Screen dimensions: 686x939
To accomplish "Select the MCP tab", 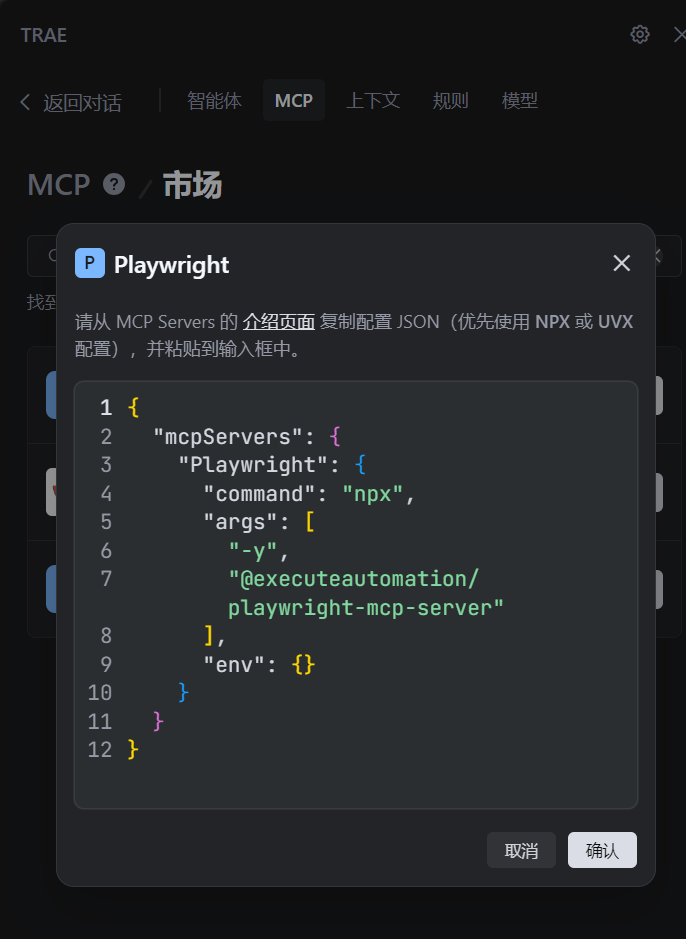I will (294, 101).
